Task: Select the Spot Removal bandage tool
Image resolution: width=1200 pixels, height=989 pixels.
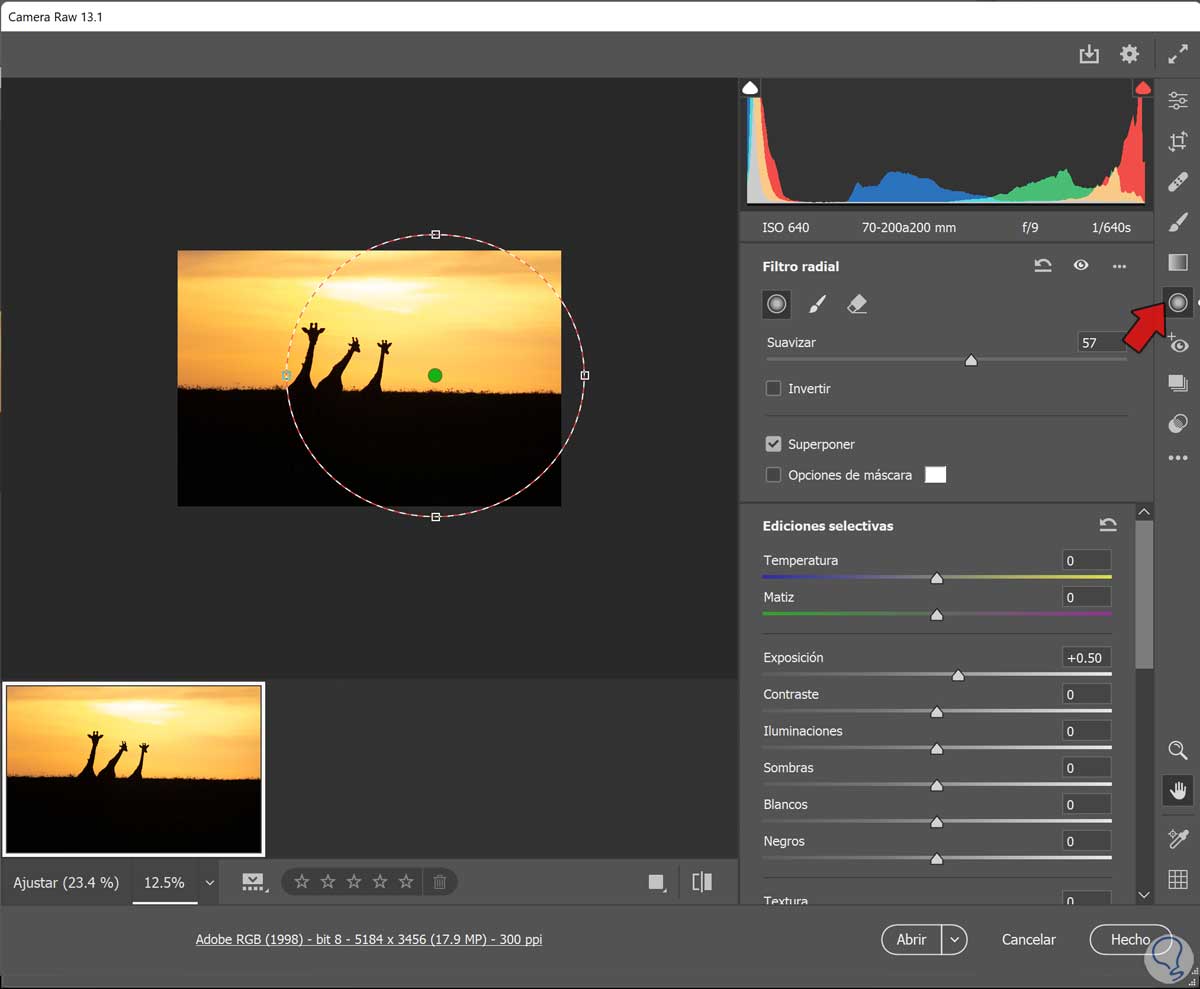Action: pos(1178,182)
